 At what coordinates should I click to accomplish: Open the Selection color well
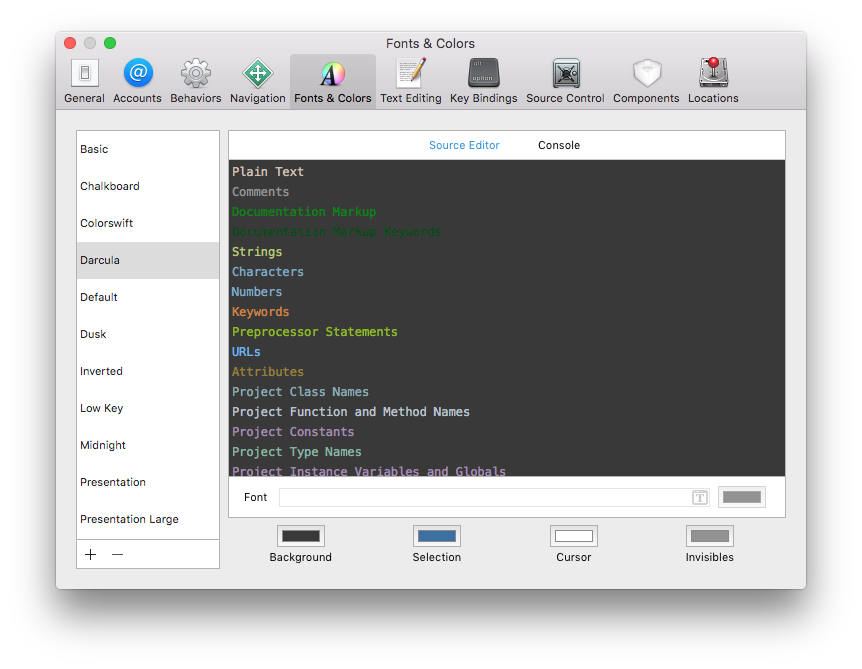pyautogui.click(x=436, y=536)
